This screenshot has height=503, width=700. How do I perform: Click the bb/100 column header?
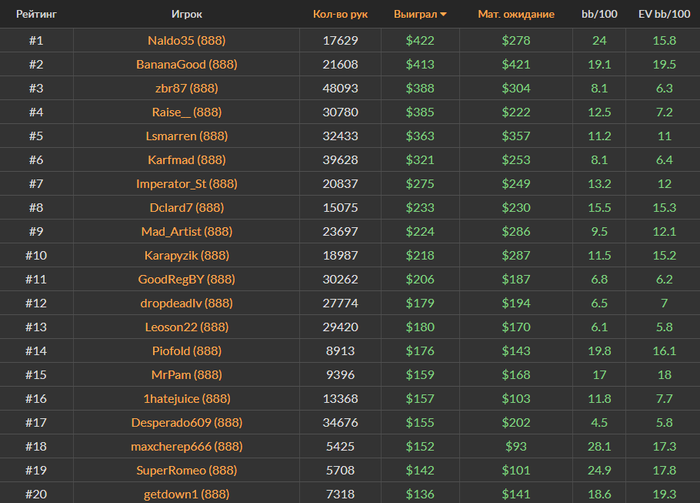pyautogui.click(x=599, y=14)
